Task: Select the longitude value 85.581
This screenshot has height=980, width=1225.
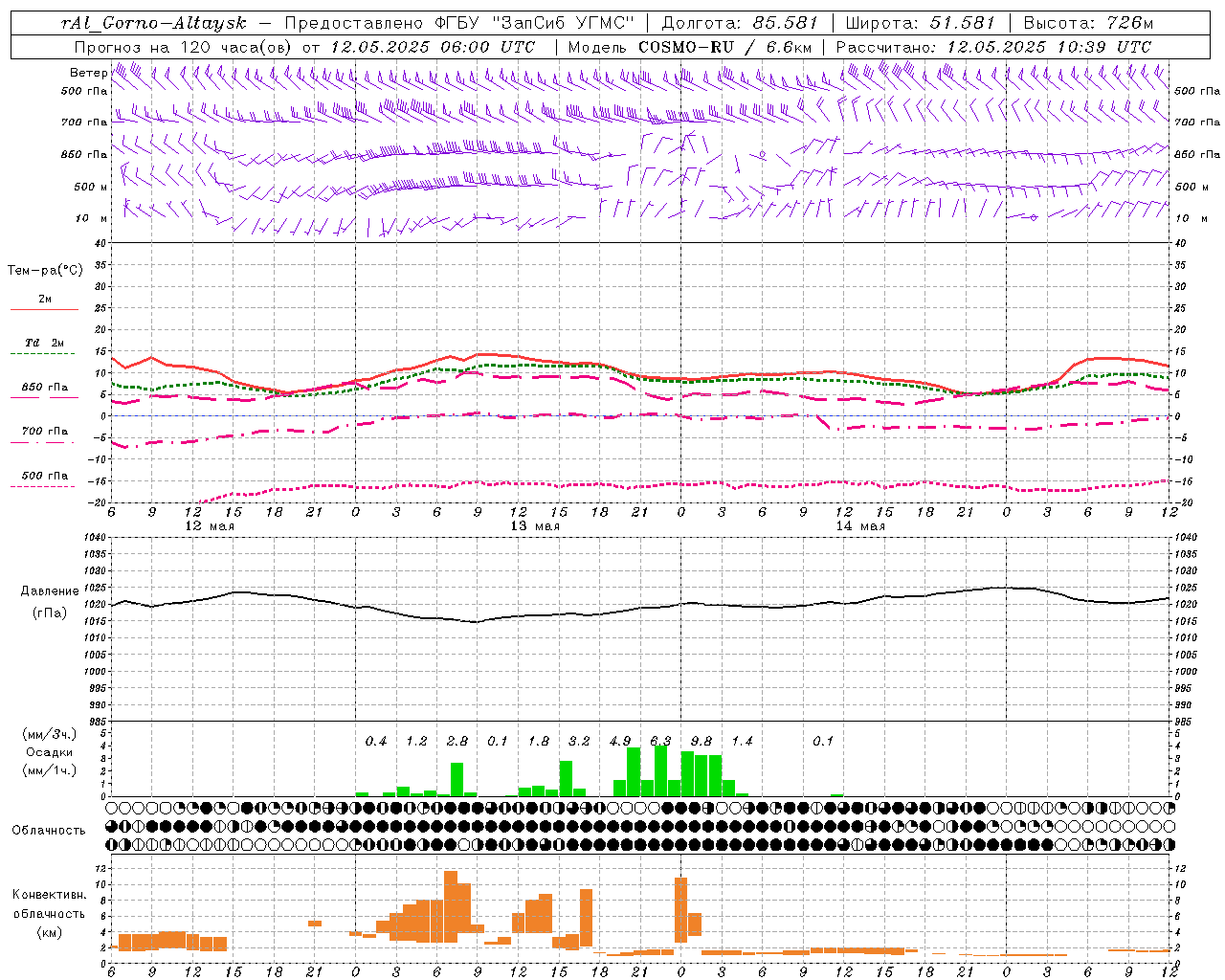Action: (x=785, y=23)
